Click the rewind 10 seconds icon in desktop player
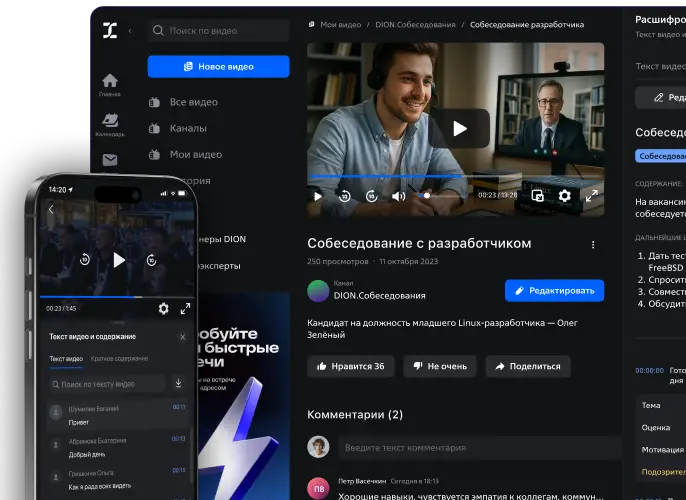The image size is (686, 500). 345,196
